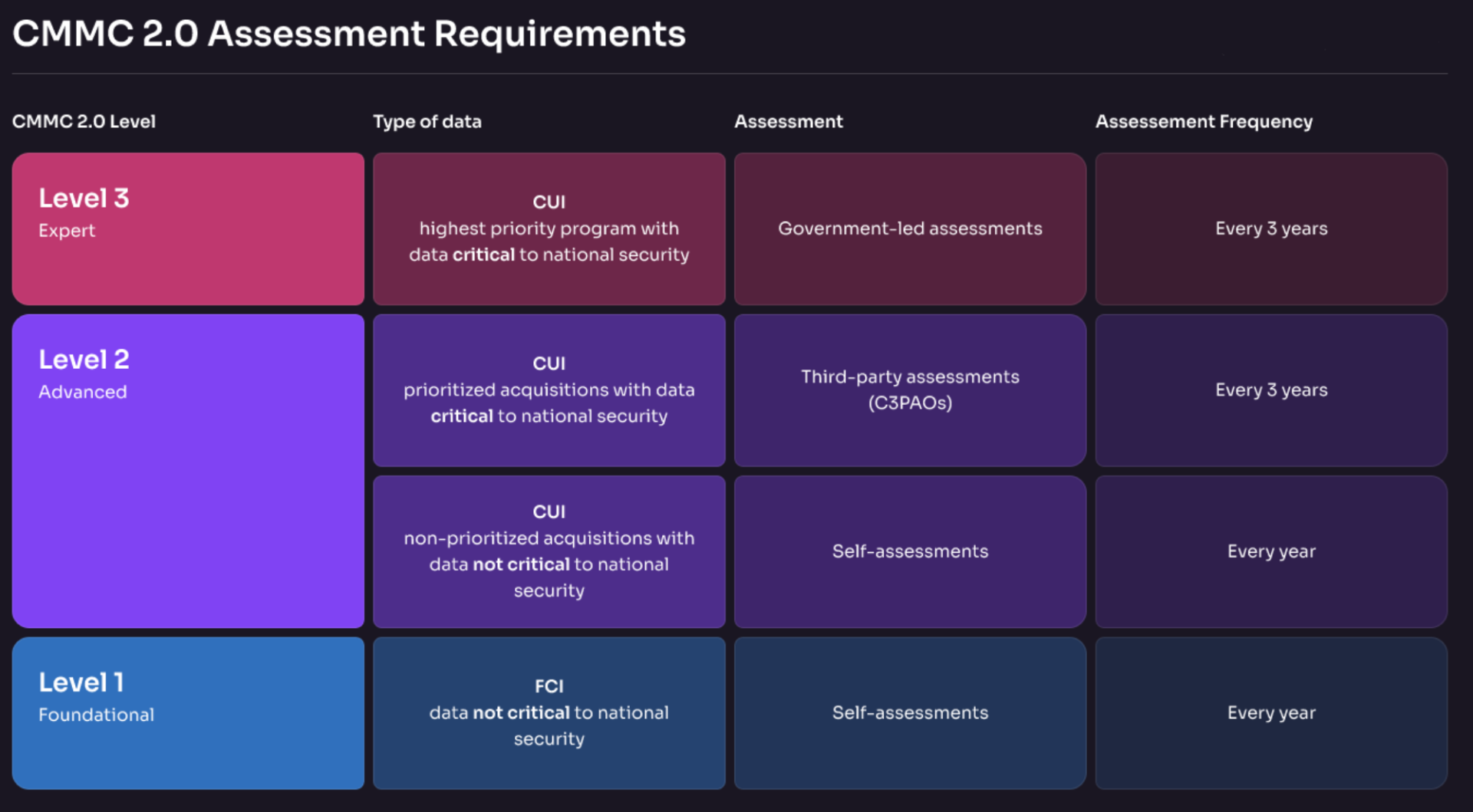The width and height of the screenshot is (1473, 812).
Task: Select the Type of data column header
Action: click(x=427, y=121)
